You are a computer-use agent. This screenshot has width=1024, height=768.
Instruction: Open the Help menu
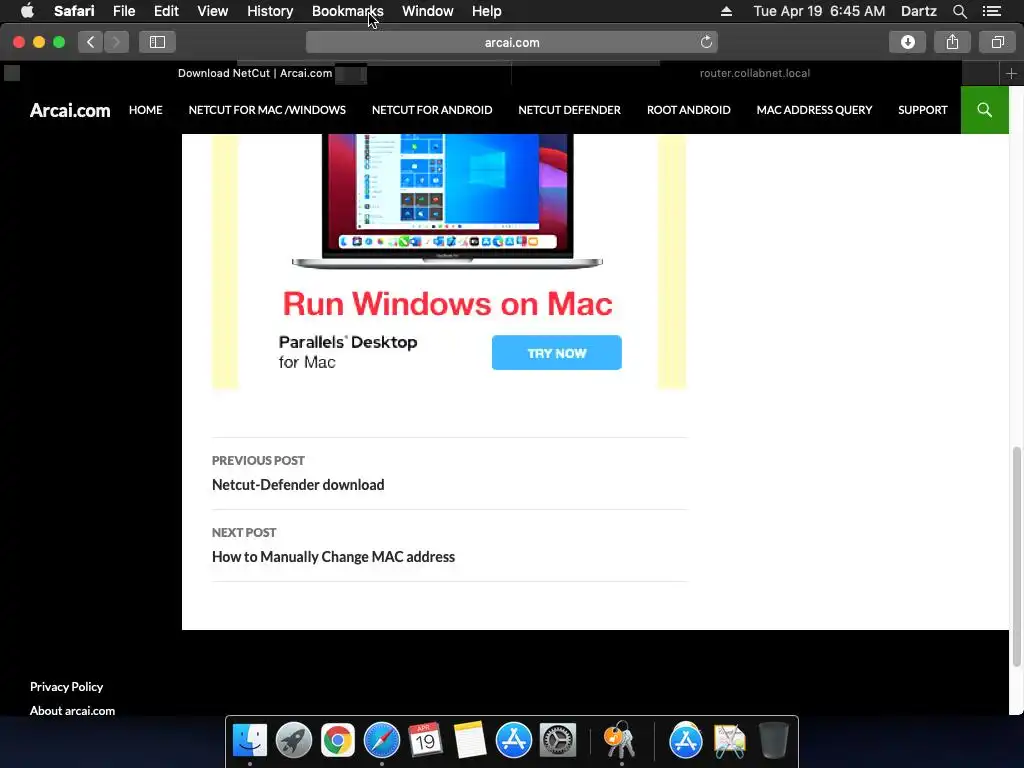(487, 11)
